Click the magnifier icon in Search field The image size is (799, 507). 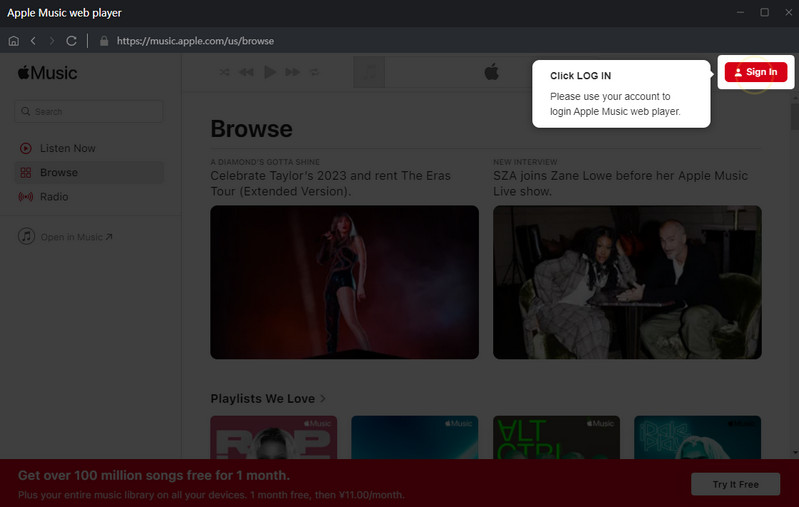[x=25, y=111]
